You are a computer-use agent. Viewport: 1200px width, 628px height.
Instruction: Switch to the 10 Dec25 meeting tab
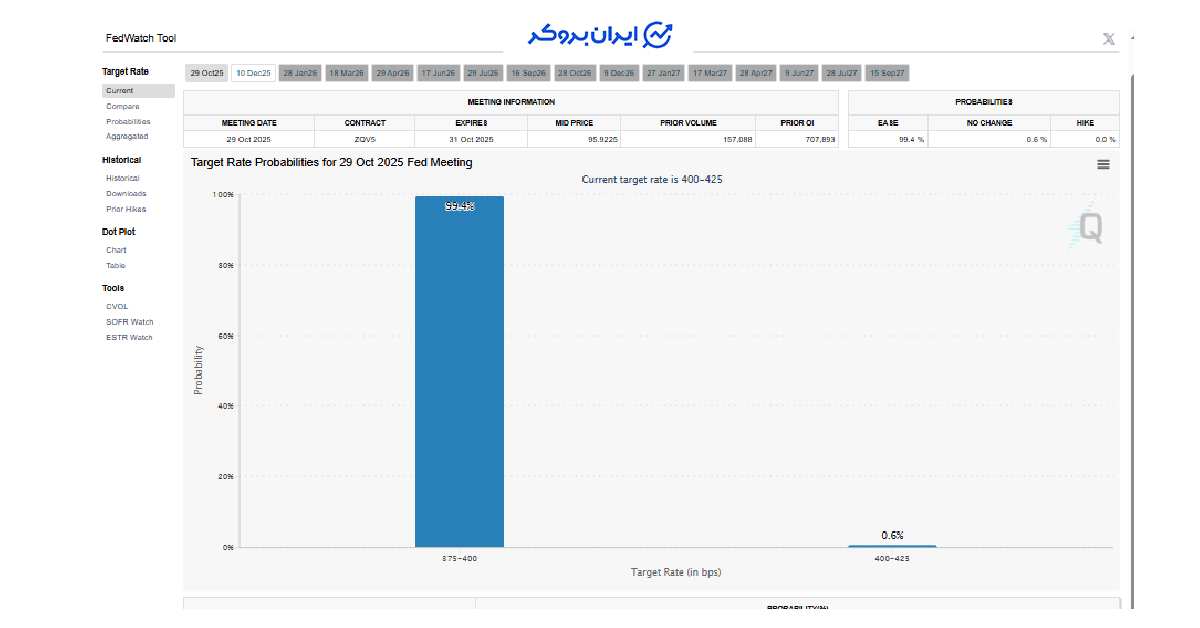(253, 73)
